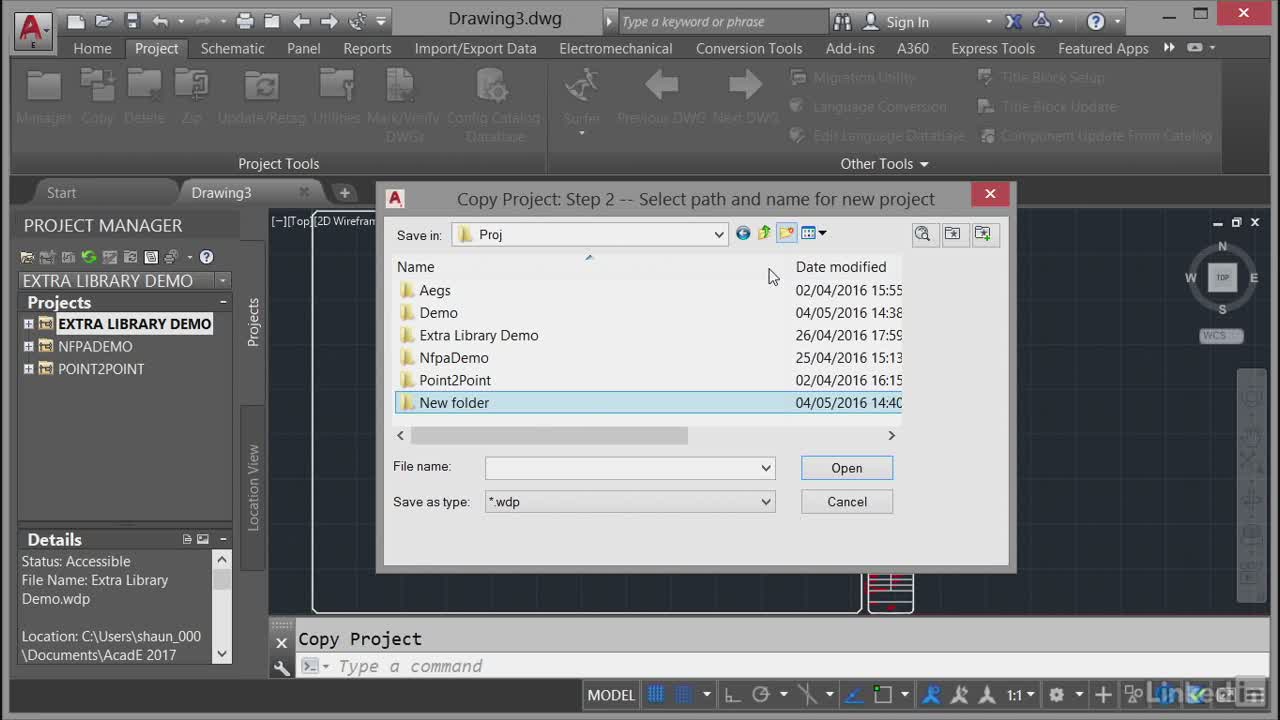Click the help question mark in Project Manager

[x=206, y=257]
